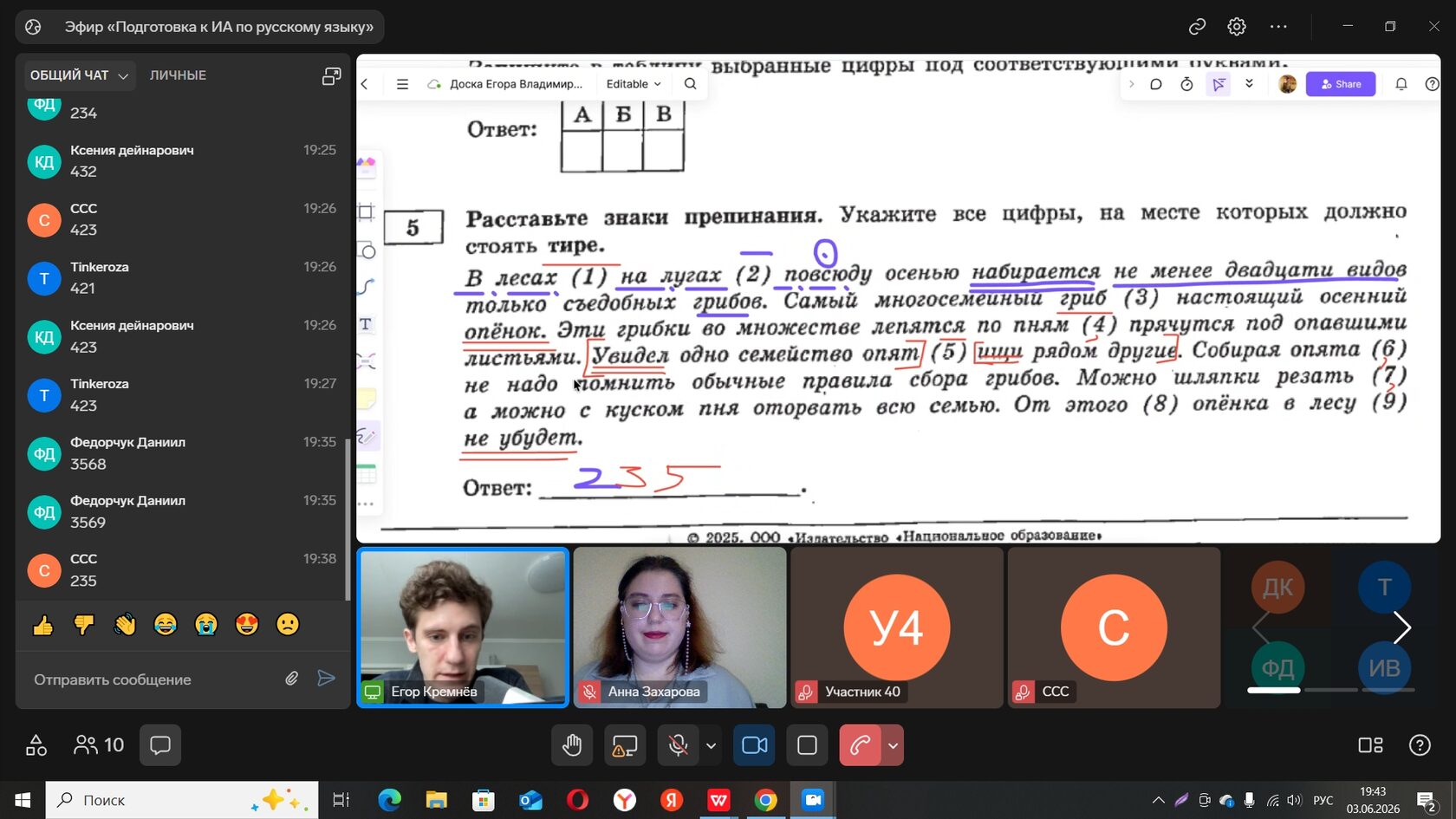Send the heart-eyes emoji reaction
This screenshot has height=819, width=1456.
tap(247, 625)
